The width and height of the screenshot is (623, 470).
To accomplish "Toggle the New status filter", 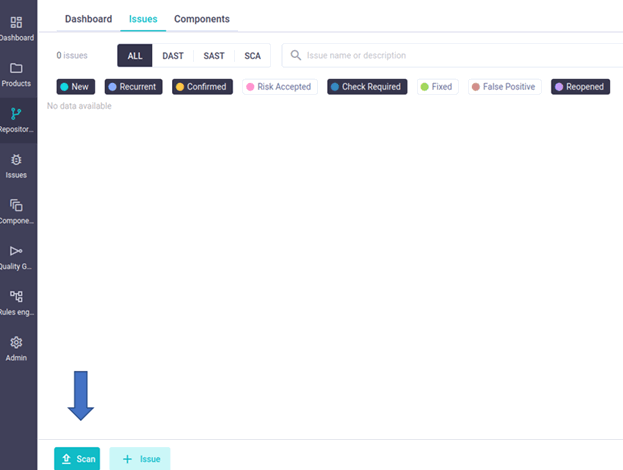I will (74, 87).
